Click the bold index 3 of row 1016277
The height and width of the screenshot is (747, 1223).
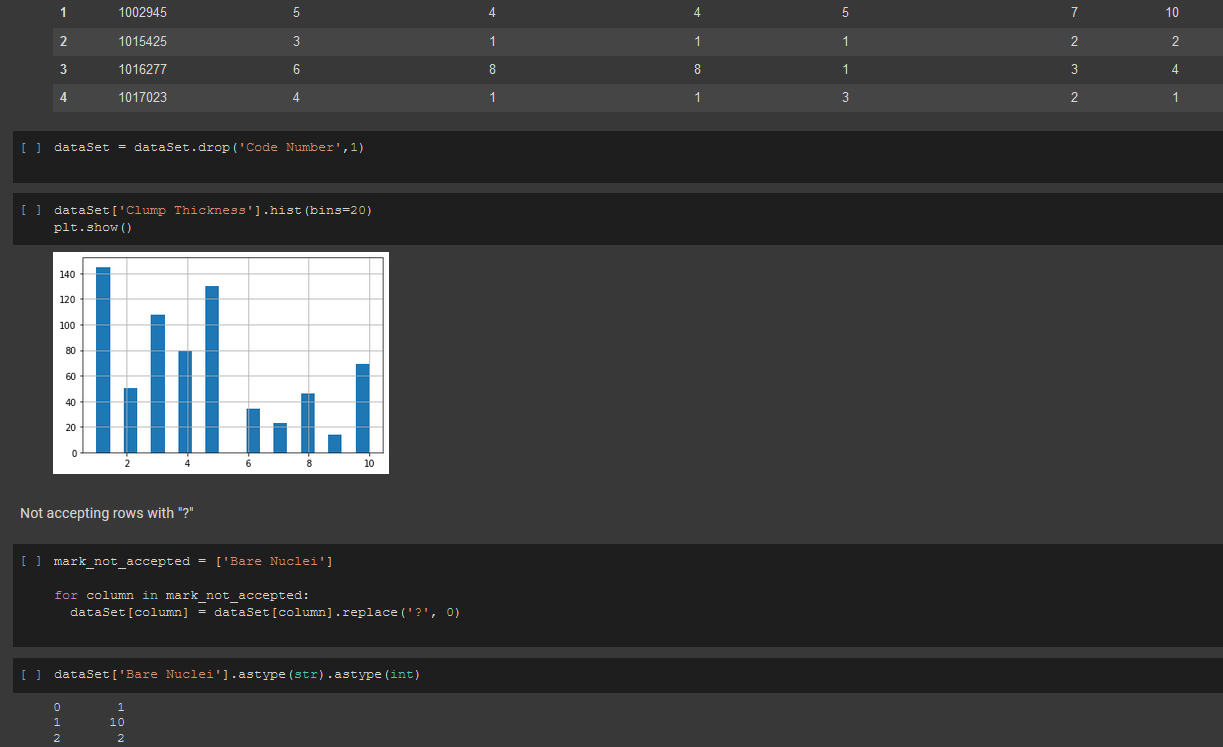[64, 69]
